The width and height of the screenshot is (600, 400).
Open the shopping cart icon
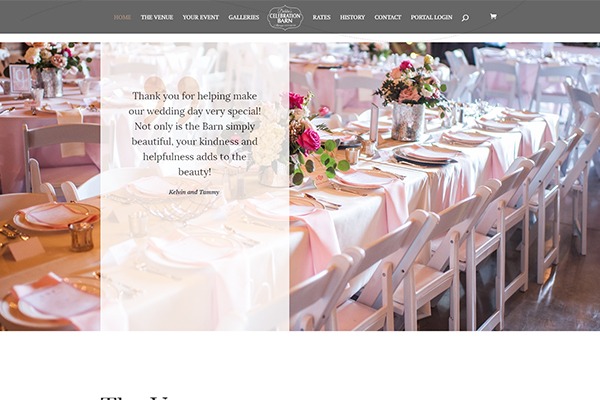[x=493, y=16]
